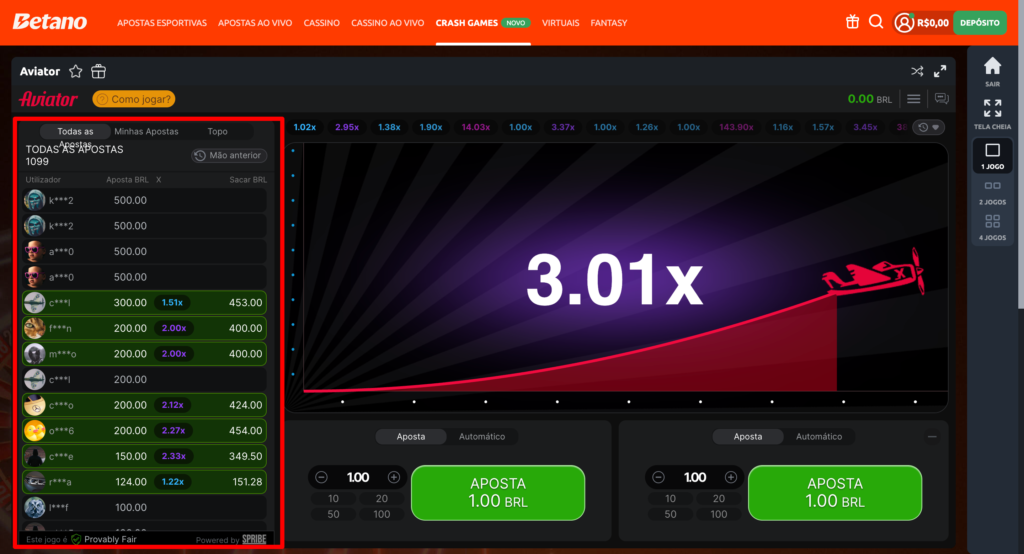Click the Aviator game logo
Image resolution: width=1024 pixels, height=554 pixels.
coord(48,99)
